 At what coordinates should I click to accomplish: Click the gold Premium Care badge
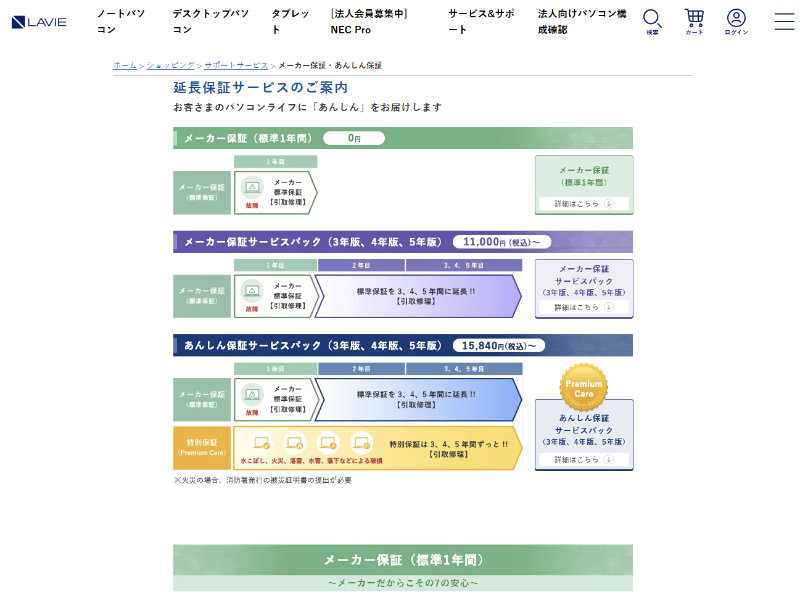584,387
